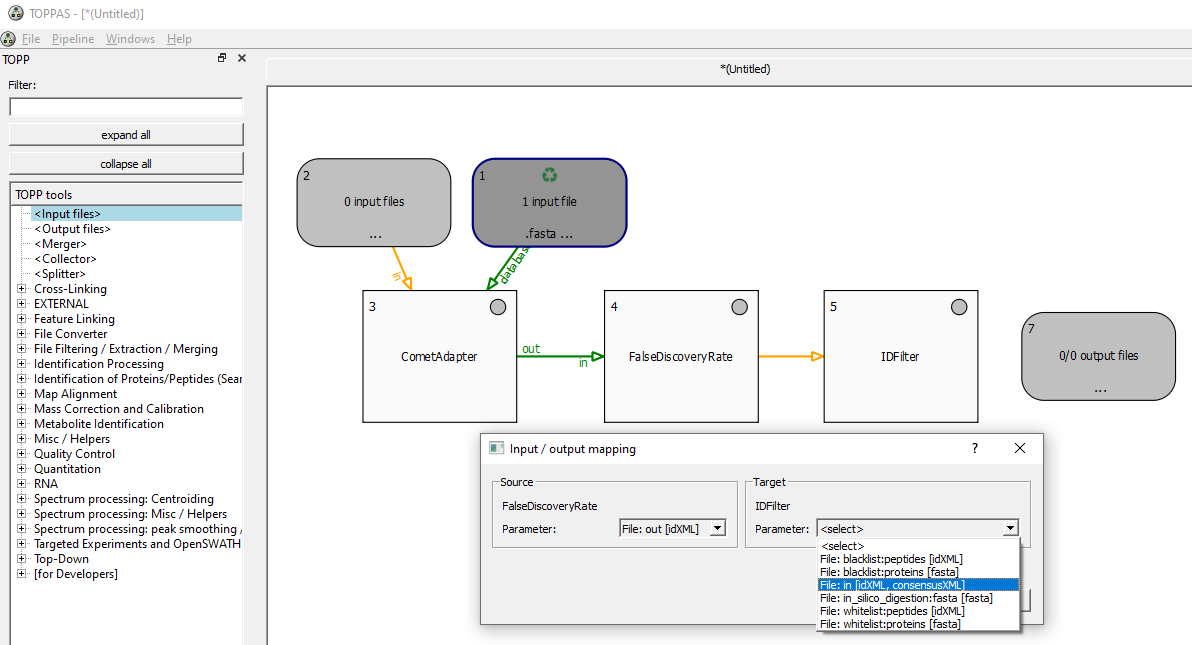Viewport: 1192px width, 645px height.
Task: Click the Filter text input field
Action: (x=126, y=107)
